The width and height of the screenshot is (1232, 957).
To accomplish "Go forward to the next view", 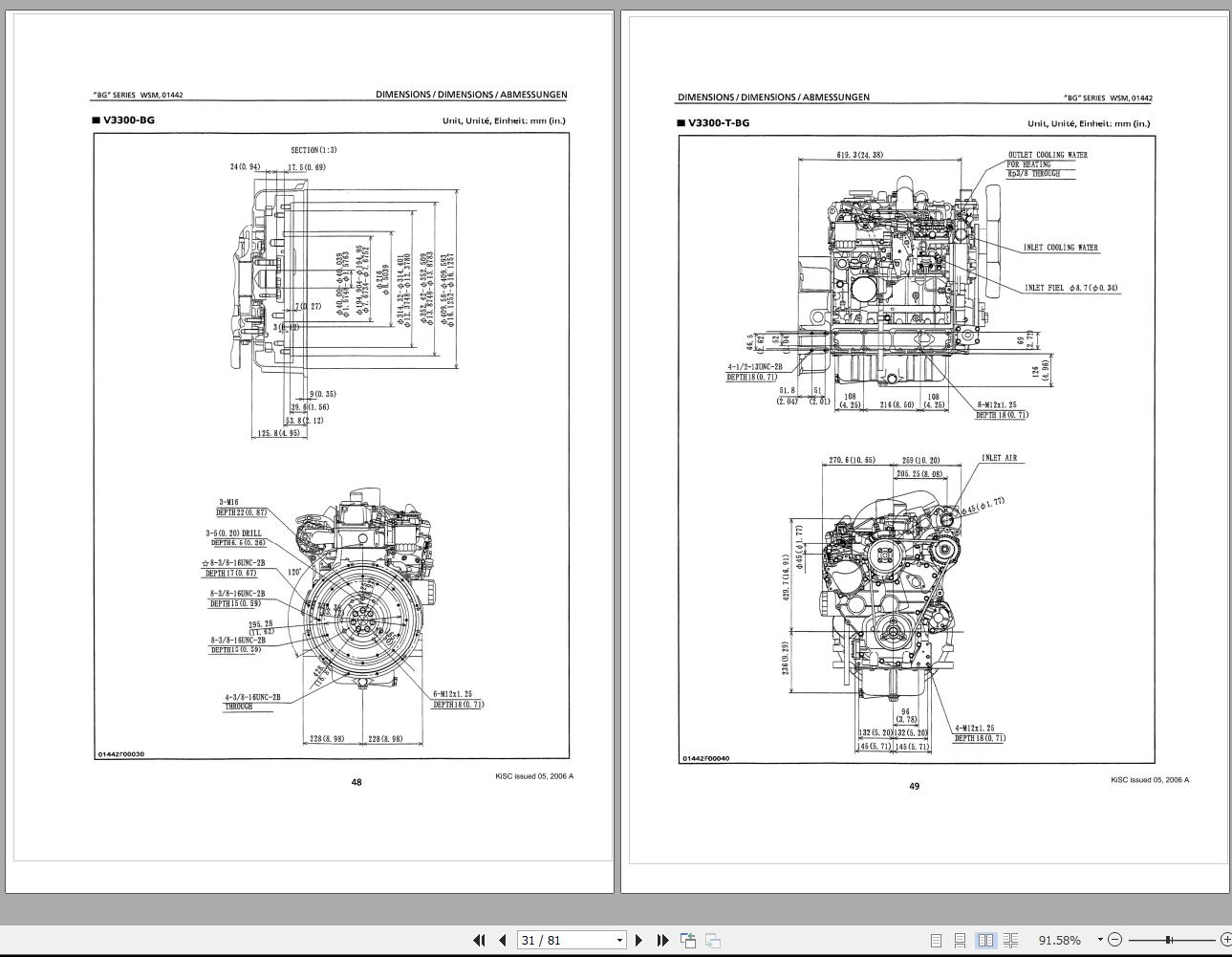I will point(714,940).
